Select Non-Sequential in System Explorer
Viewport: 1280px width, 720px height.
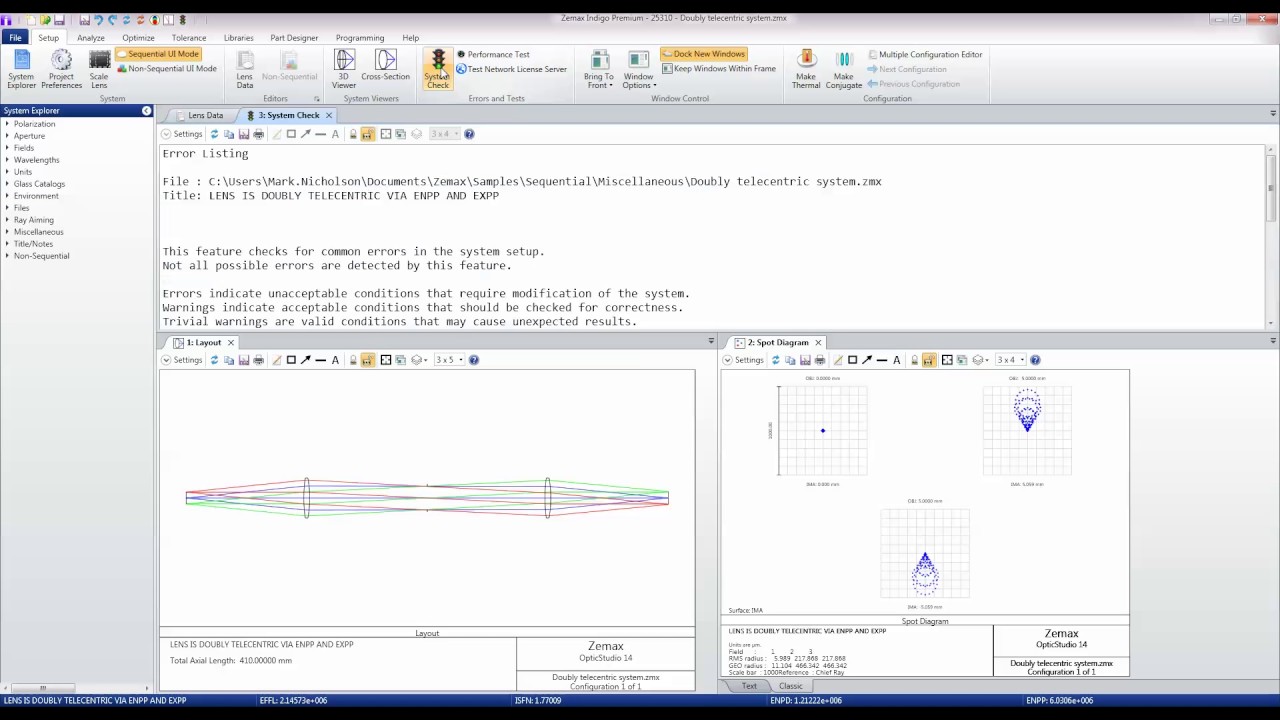pyautogui.click(x=41, y=256)
